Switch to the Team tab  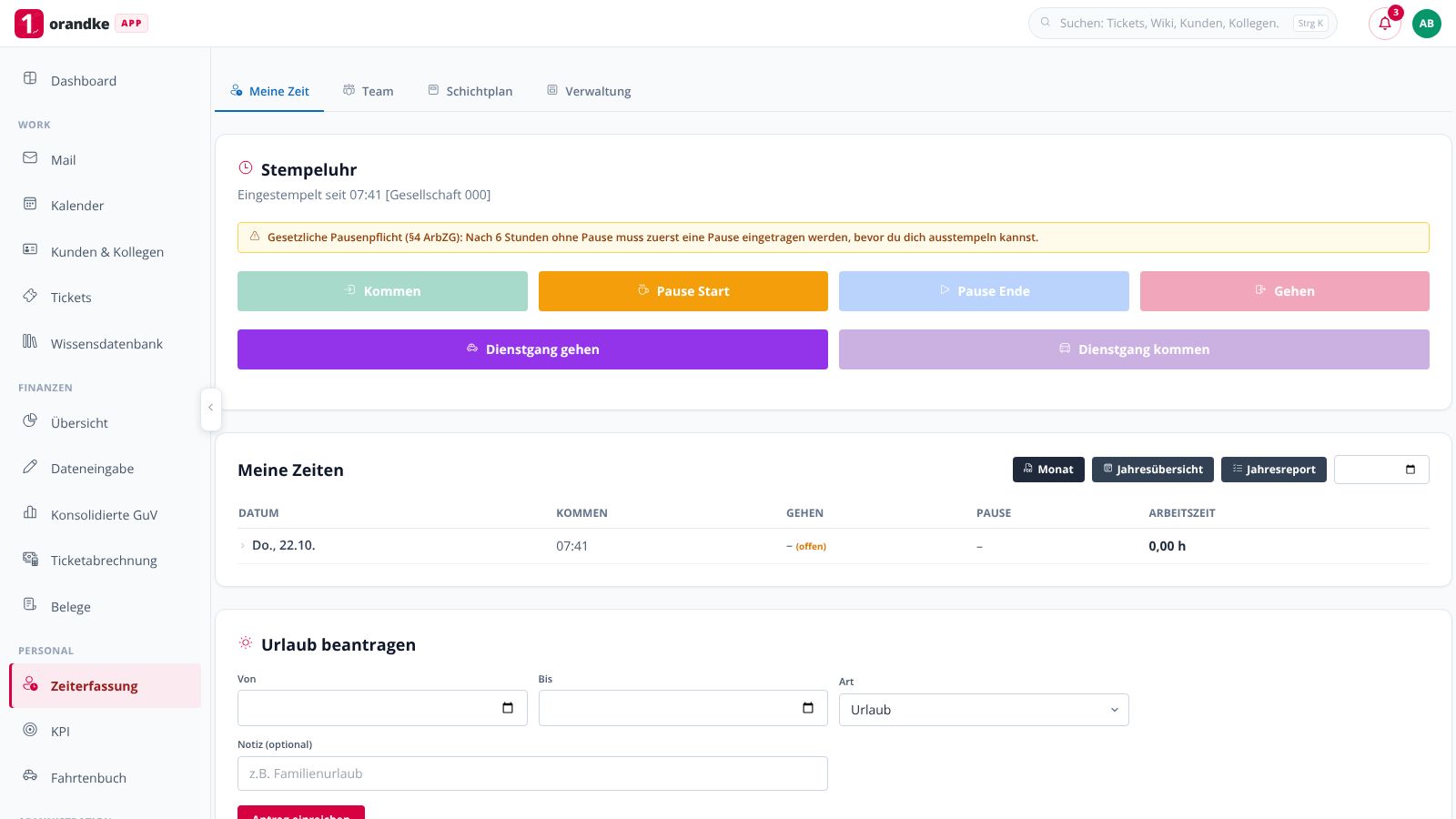tap(369, 91)
